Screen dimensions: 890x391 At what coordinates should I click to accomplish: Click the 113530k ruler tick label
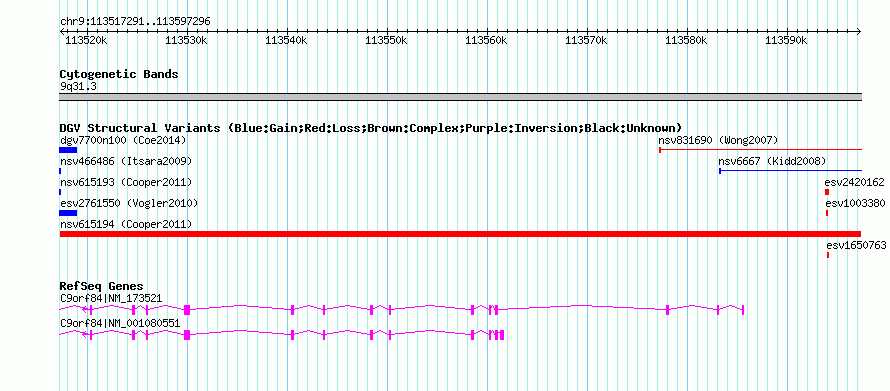(186, 41)
